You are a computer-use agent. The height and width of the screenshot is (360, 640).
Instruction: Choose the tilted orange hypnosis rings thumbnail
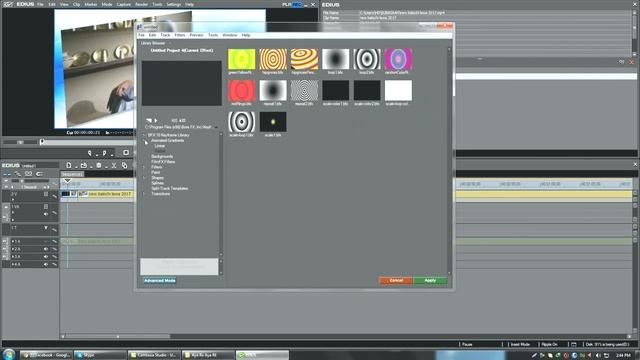[304, 59]
